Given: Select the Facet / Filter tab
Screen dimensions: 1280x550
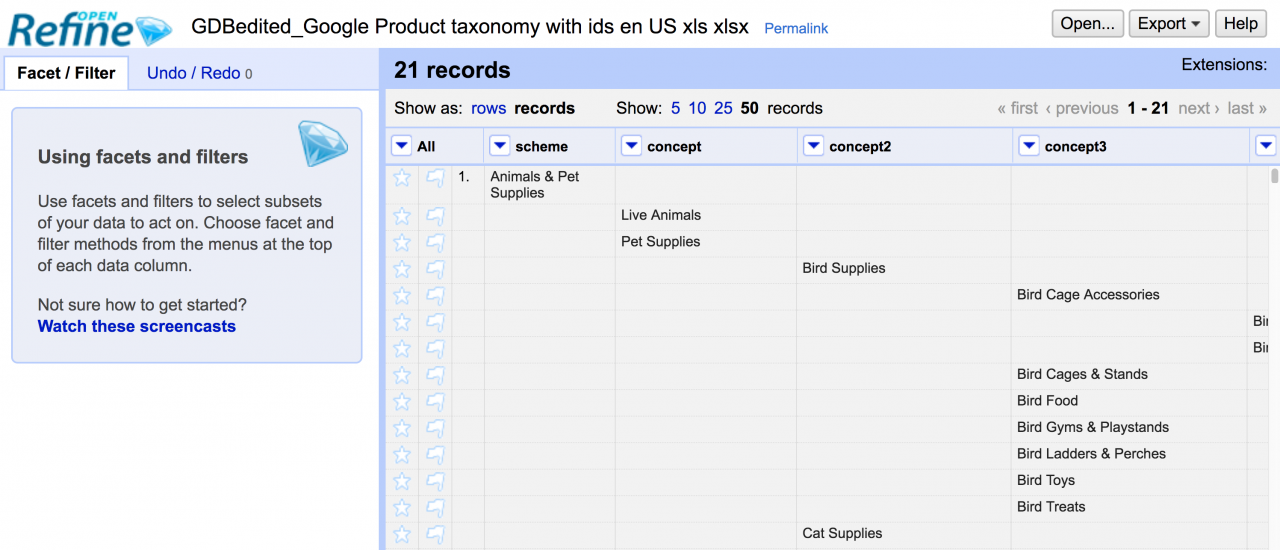Looking at the screenshot, I should click(66, 73).
